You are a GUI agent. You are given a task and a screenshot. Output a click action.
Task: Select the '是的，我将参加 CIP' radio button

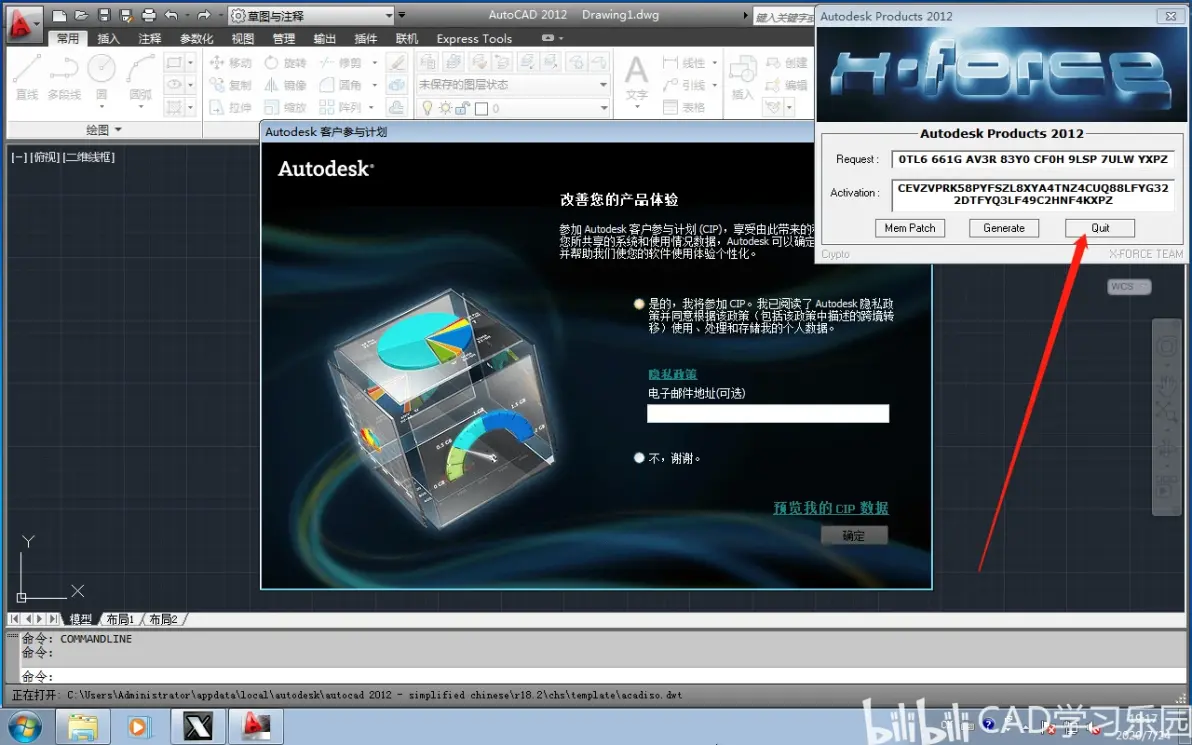[639, 304]
